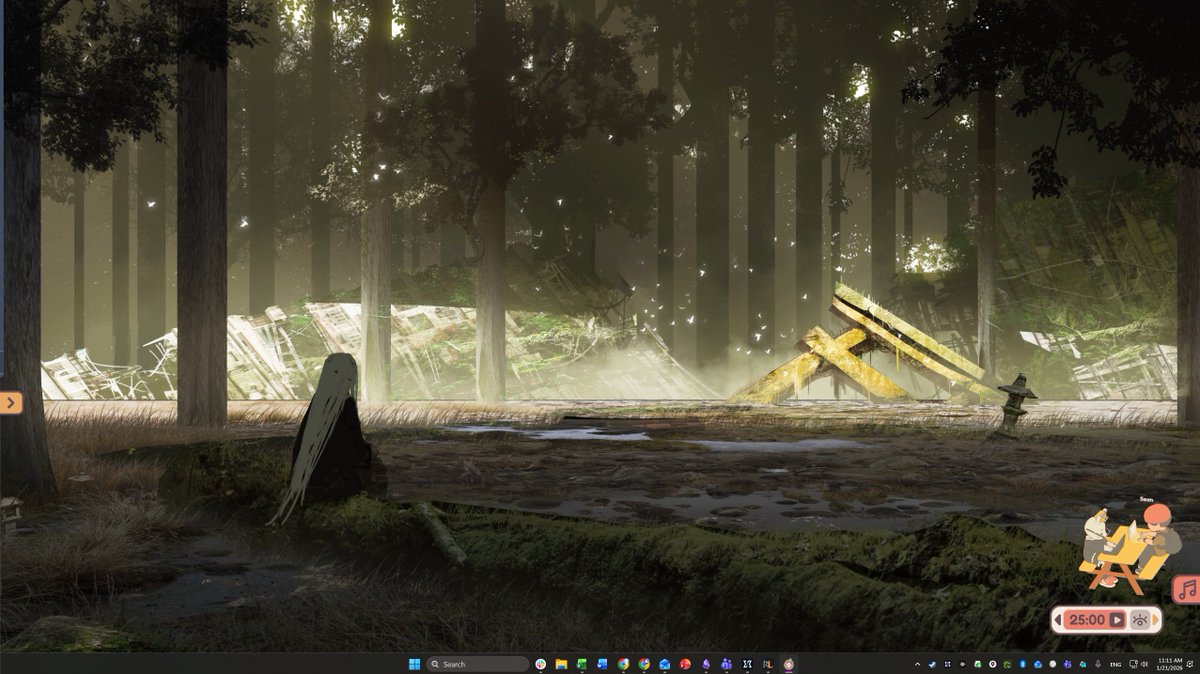Click the 25:00 timer display

coord(1087,620)
